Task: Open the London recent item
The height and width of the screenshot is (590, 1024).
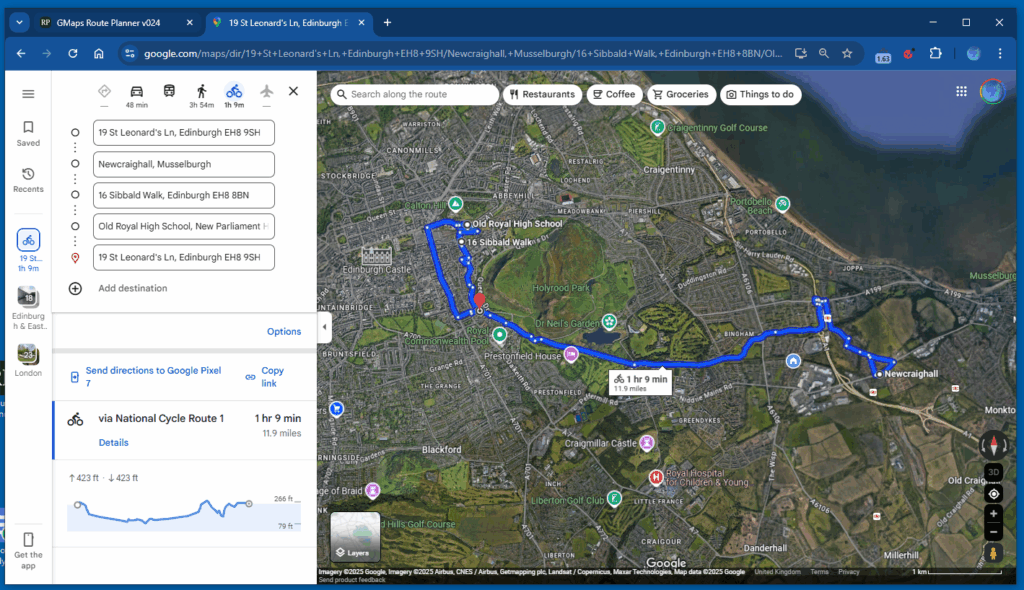Action: click(x=28, y=360)
